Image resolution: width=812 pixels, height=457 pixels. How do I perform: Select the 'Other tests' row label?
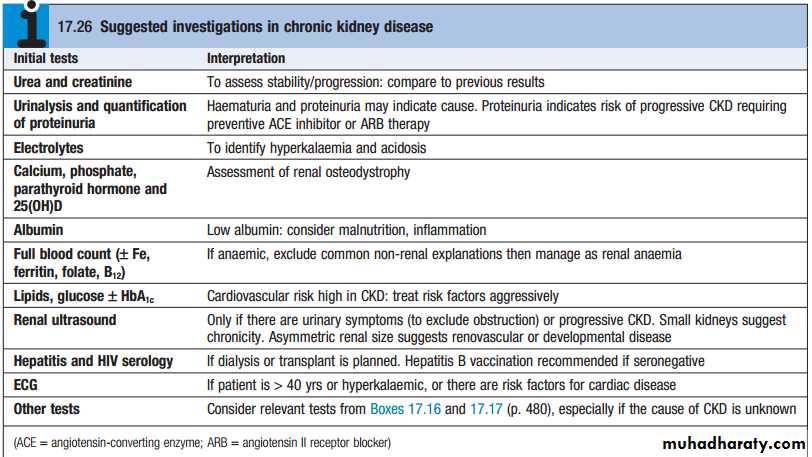(x=46, y=409)
